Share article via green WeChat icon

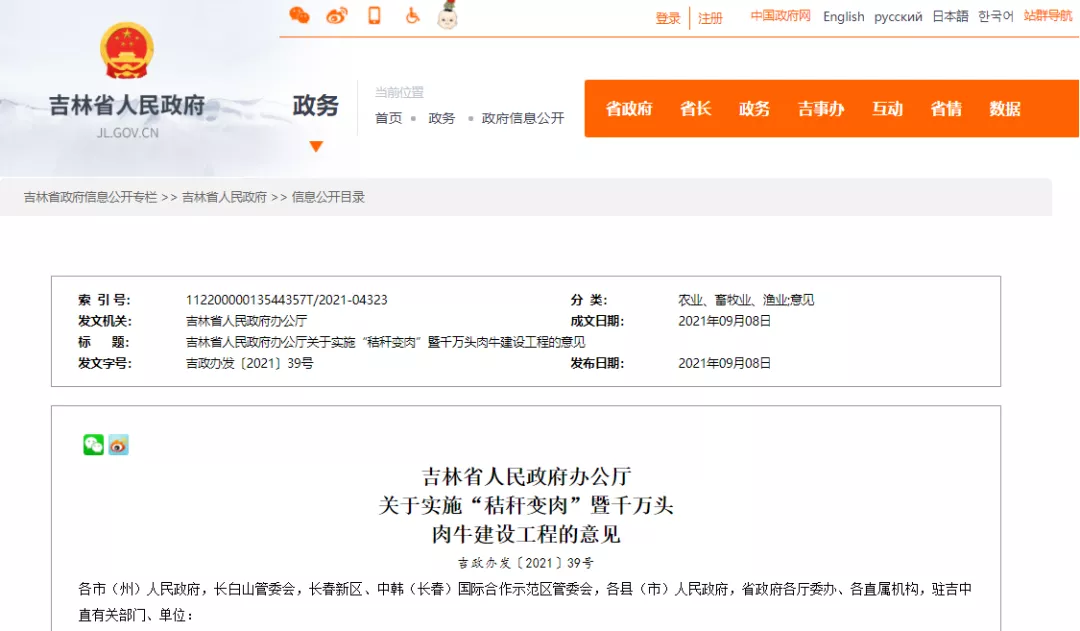93,445
